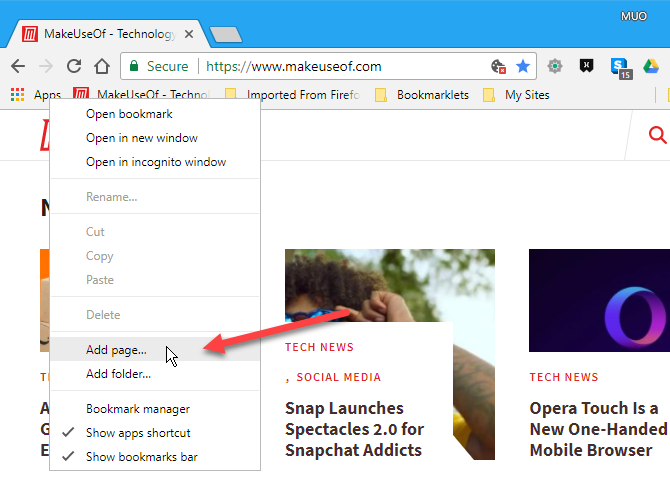Open the Opera Touch article headline
The image size is (670, 493).
598,429
